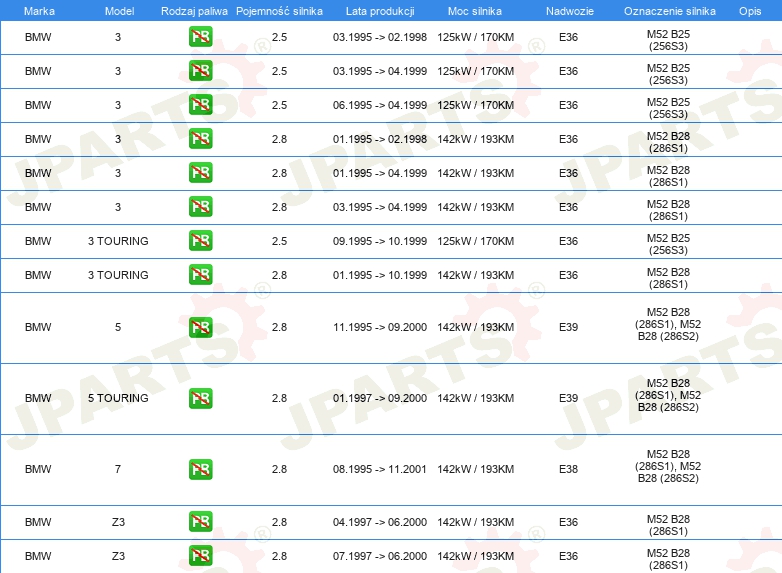Click petrol fuel icon in BMW 7 E38 row
Viewport: 782px width, 573px height.
[200, 469]
